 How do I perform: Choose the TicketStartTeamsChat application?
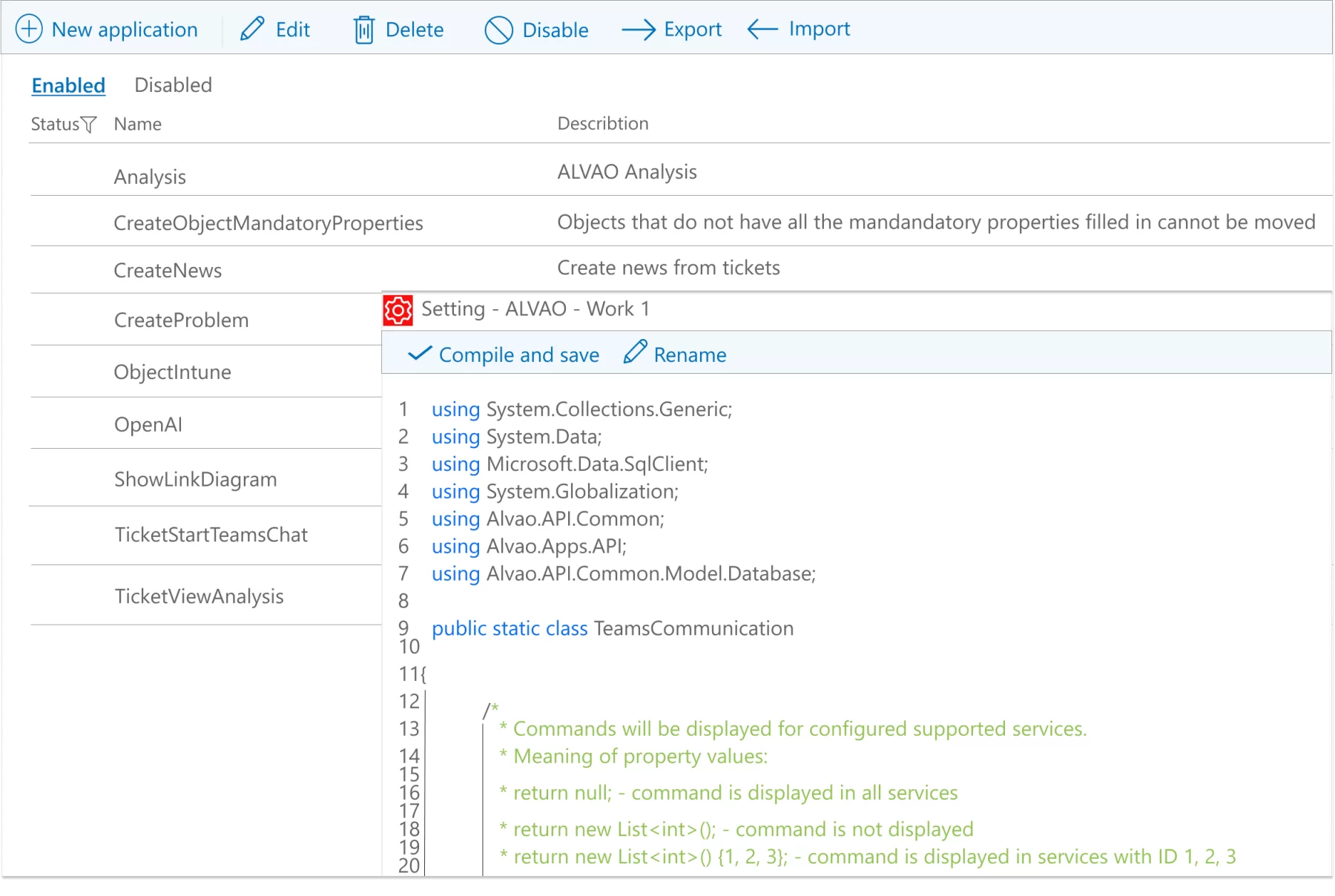click(211, 535)
